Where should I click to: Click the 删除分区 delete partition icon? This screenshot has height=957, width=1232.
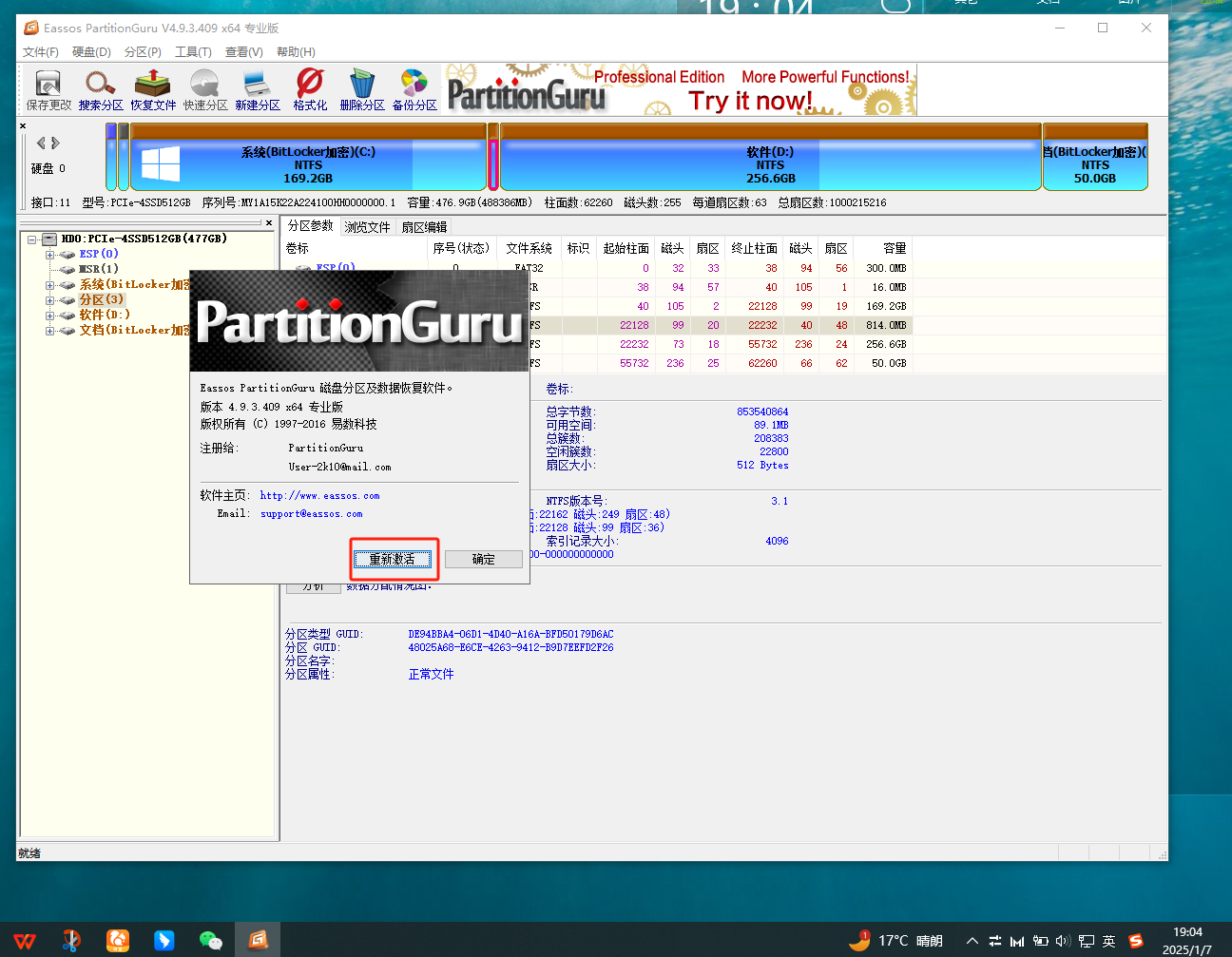[362, 90]
